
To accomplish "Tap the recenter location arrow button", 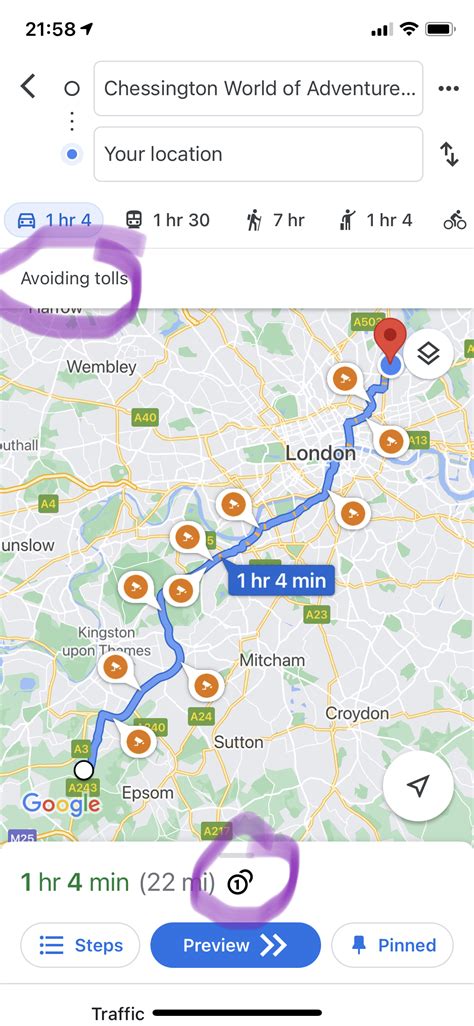I will coord(418,785).
